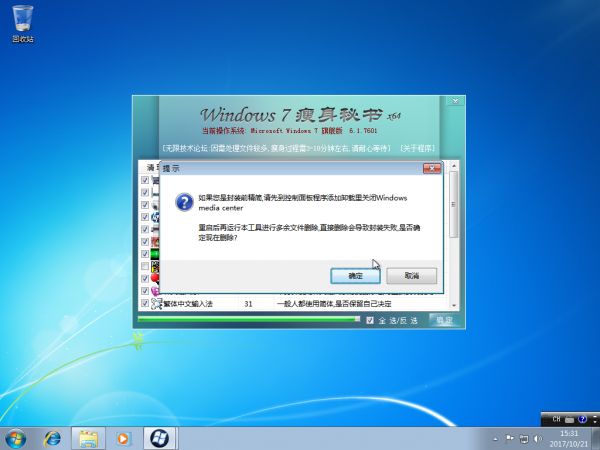Open the Recycle Bin desktop icon

point(23,24)
